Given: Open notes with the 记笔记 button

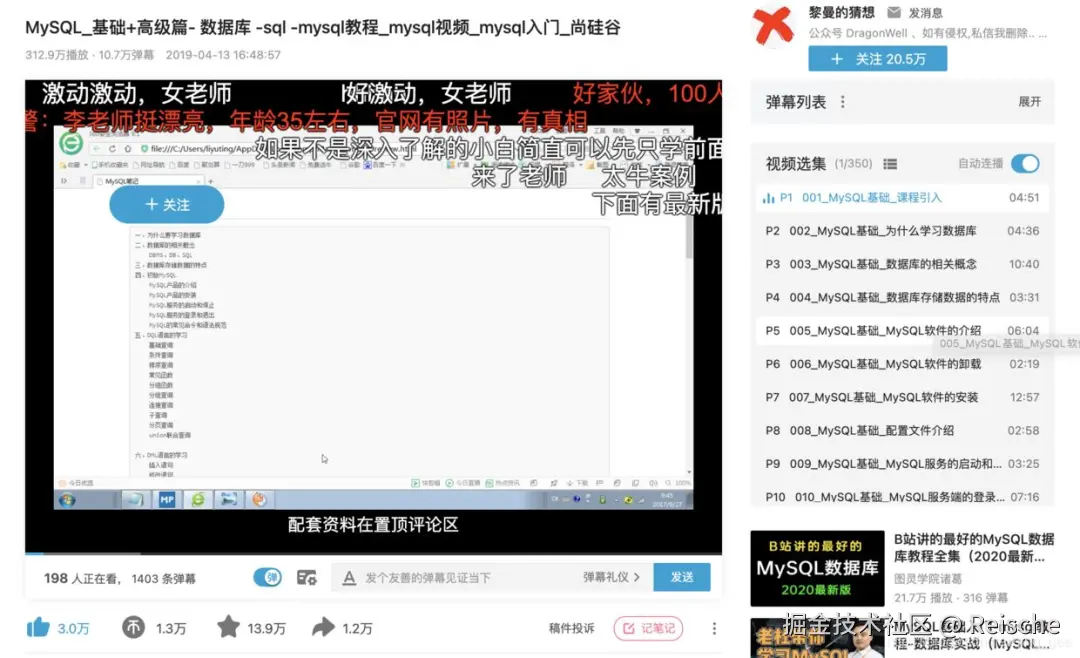Looking at the screenshot, I should 650,627.
